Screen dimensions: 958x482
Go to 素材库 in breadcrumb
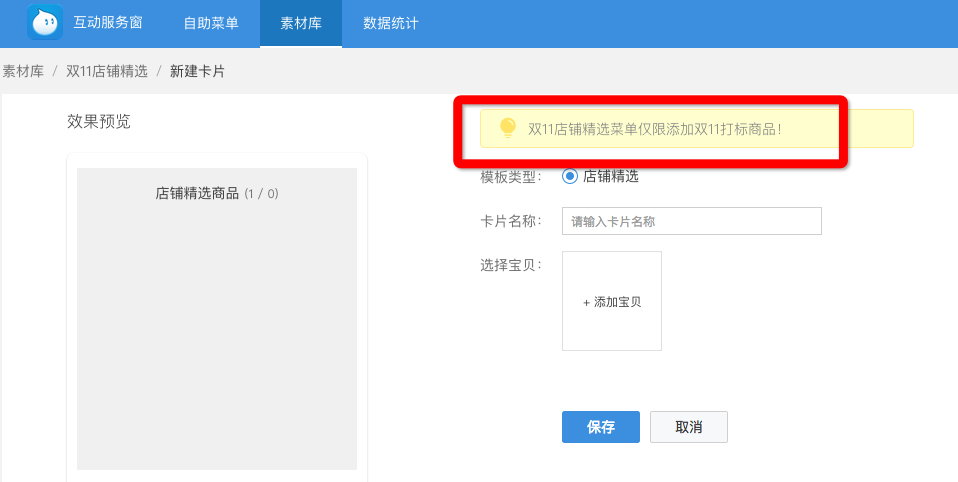pyautogui.click(x=23, y=71)
